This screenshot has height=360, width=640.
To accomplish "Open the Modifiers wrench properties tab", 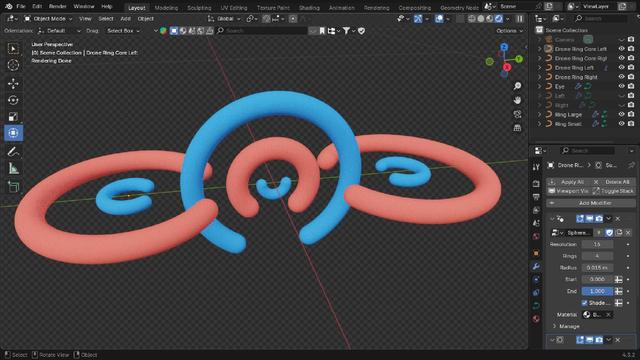I will coord(536,266).
